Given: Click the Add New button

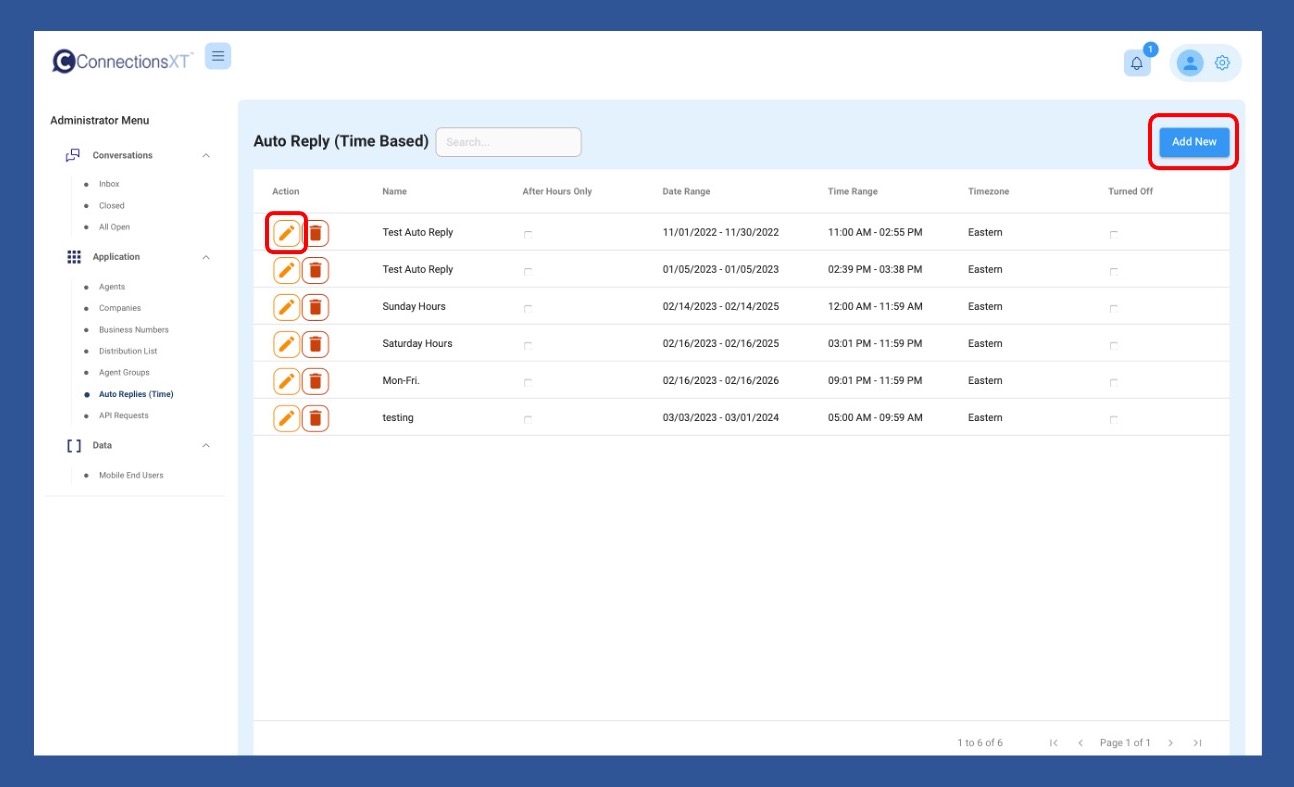Looking at the screenshot, I should 1194,142.
